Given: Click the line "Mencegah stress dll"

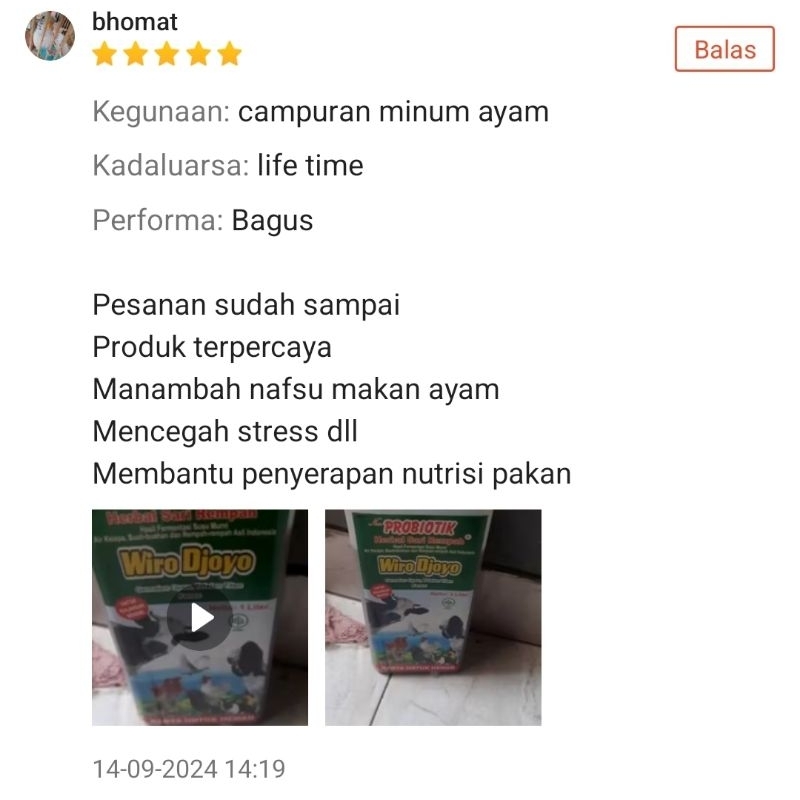Looking at the screenshot, I should click(x=225, y=432).
